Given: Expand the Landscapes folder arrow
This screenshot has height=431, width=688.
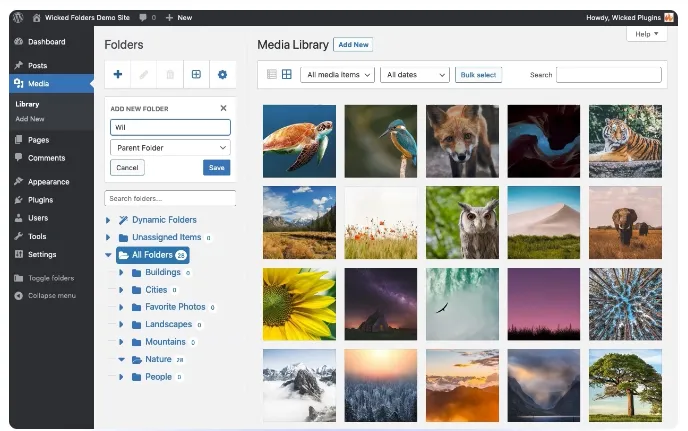Looking at the screenshot, I should (x=121, y=325).
